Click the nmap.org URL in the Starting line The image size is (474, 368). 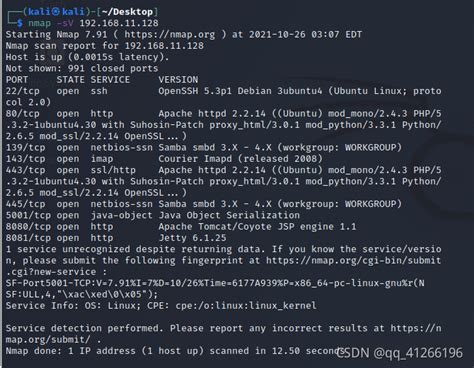pyautogui.click(x=170, y=34)
